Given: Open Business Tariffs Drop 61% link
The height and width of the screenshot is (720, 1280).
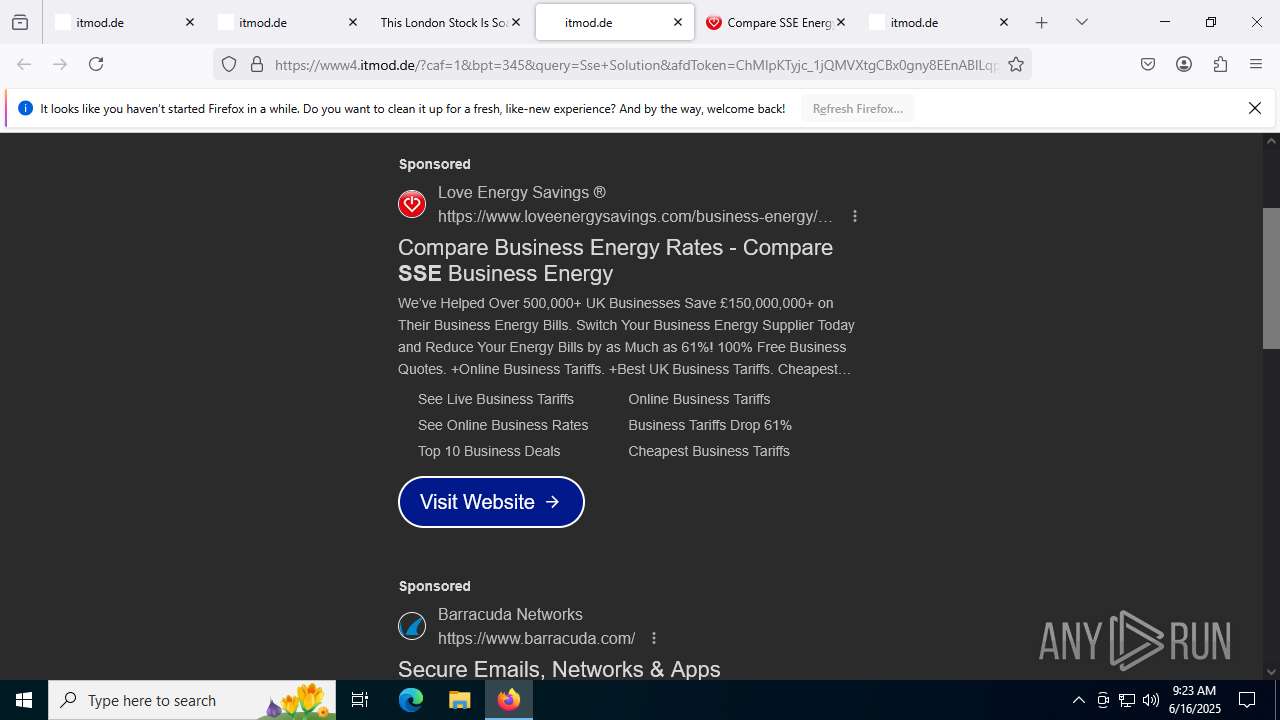Looking at the screenshot, I should (x=710, y=425).
